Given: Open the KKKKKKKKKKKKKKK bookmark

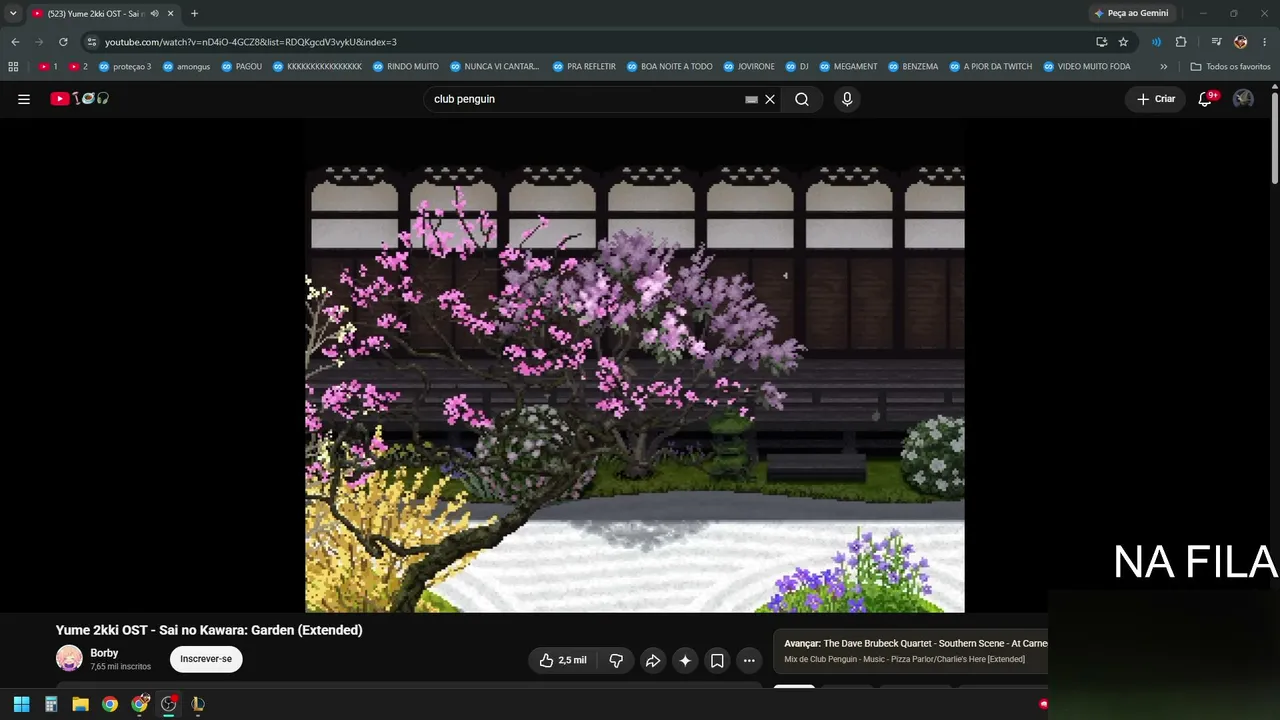Looking at the screenshot, I should pos(317,67).
